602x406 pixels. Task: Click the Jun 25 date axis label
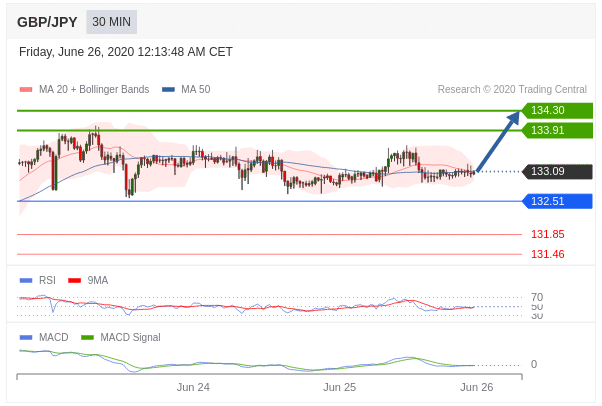click(x=339, y=387)
